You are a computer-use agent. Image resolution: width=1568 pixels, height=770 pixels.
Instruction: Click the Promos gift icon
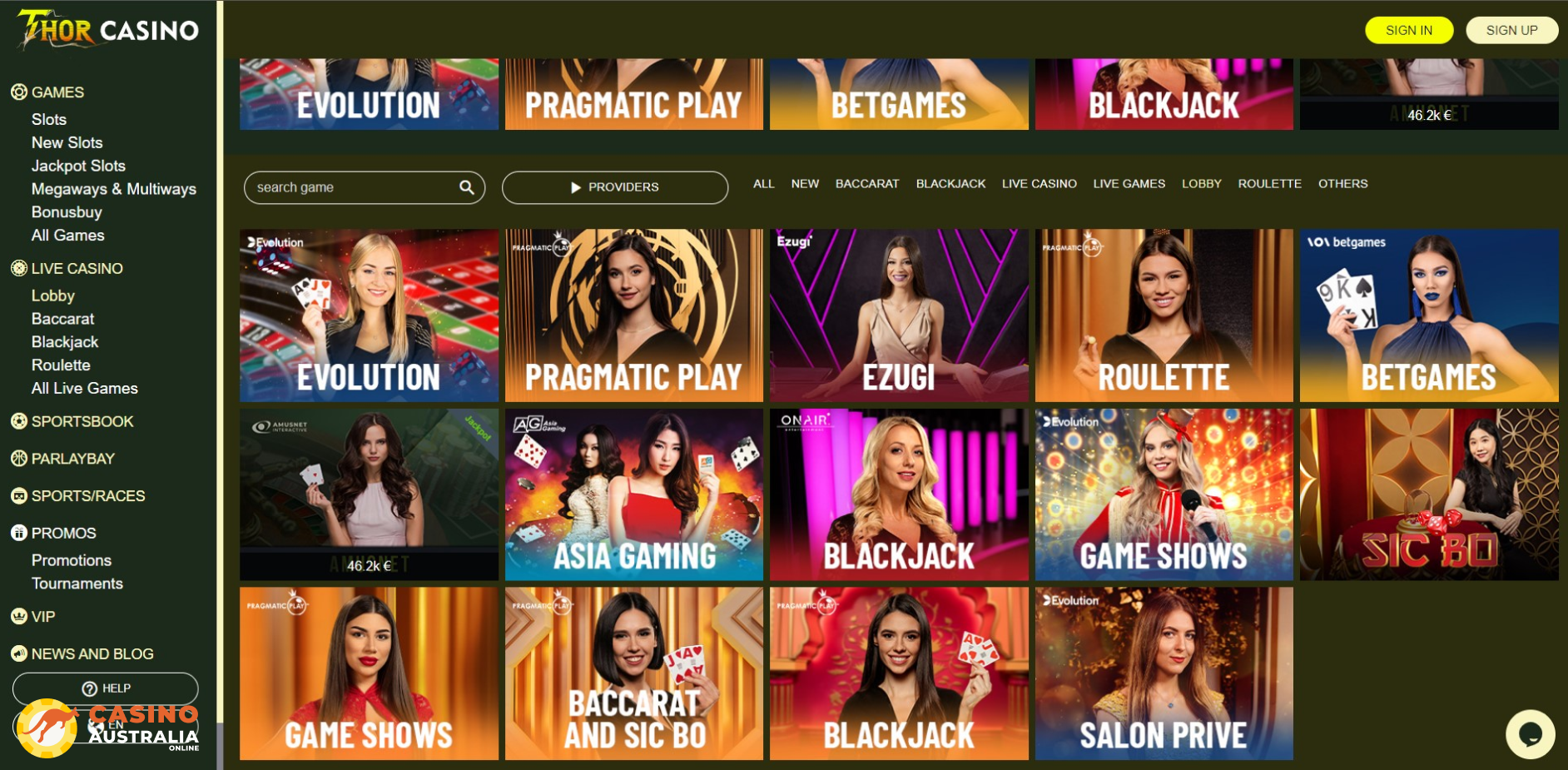[x=19, y=533]
